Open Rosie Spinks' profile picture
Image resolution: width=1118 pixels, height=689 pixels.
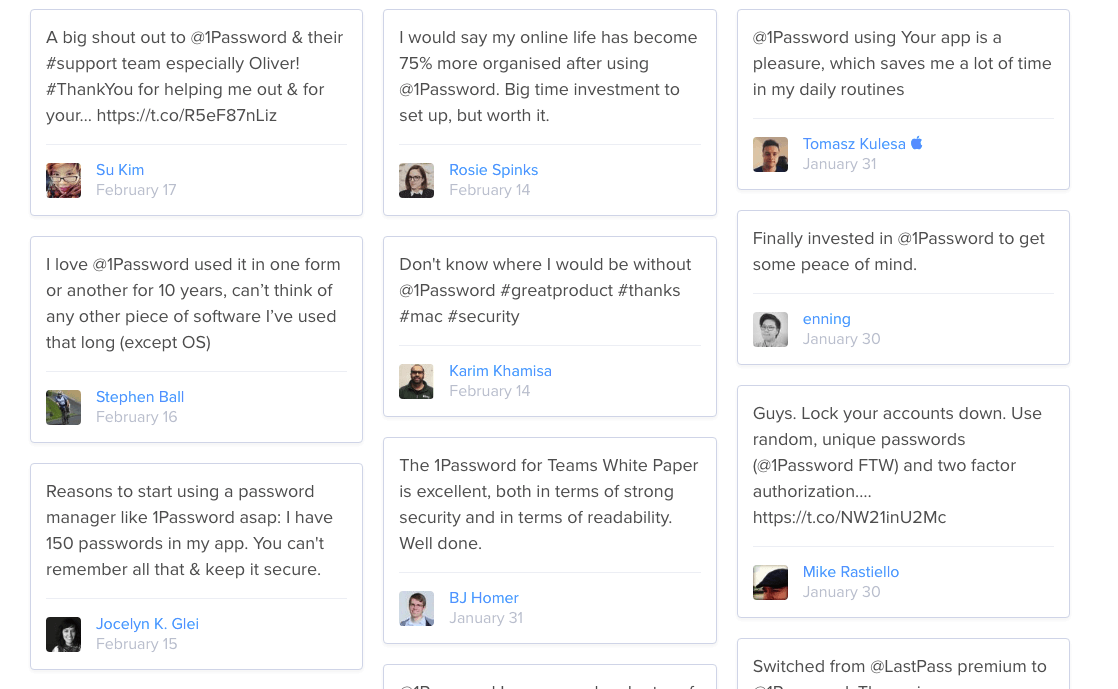point(416,180)
